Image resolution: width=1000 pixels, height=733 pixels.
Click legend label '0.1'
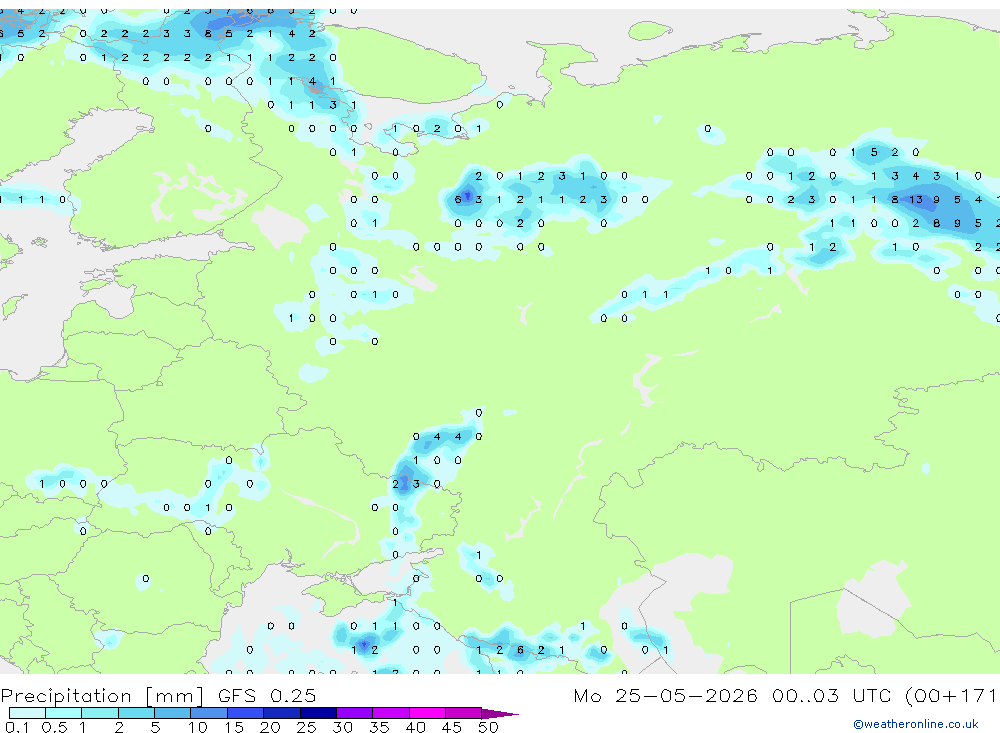(17, 727)
